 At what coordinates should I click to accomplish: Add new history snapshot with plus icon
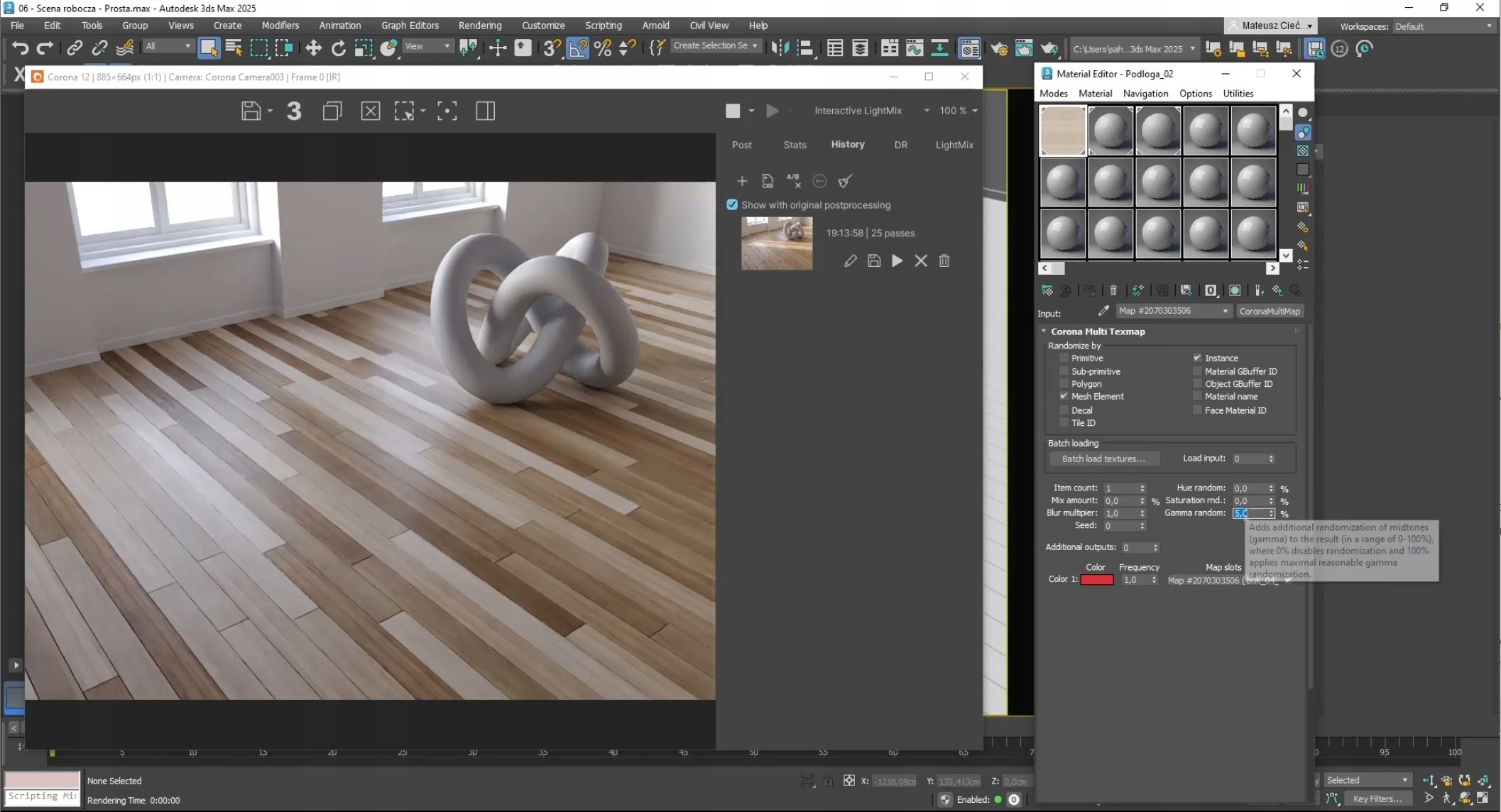point(742,181)
